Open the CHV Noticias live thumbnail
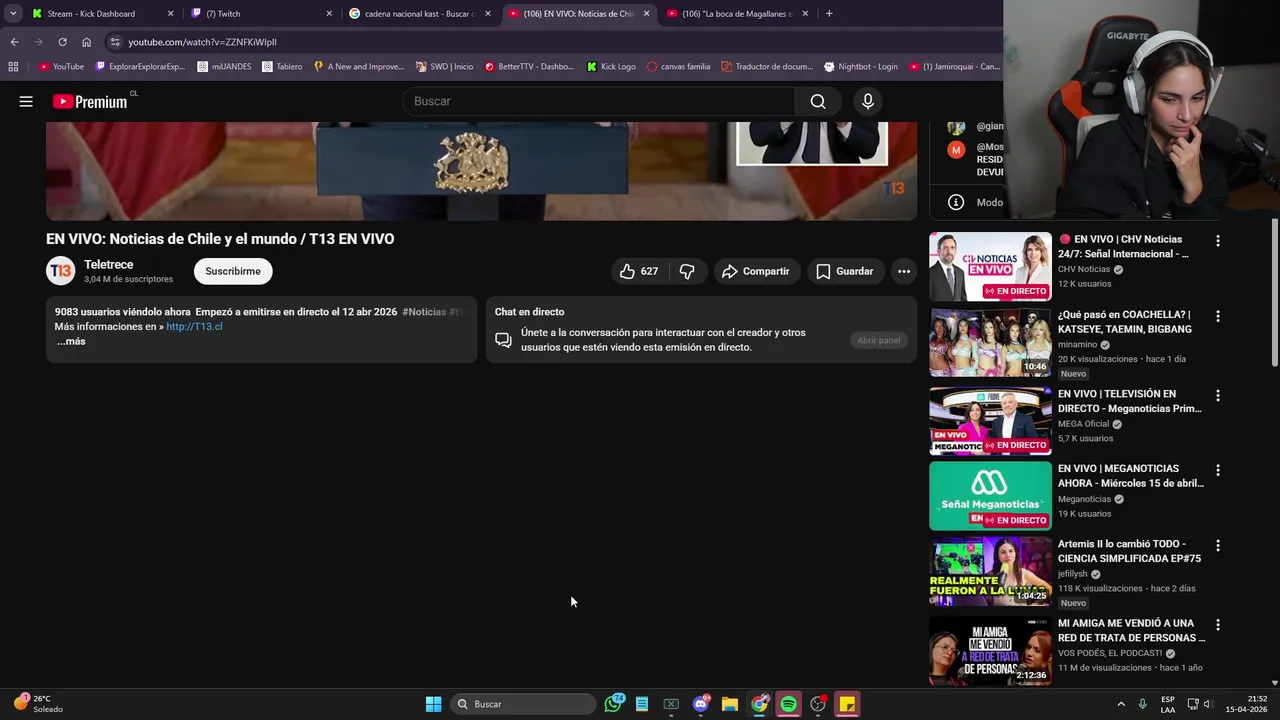The height and width of the screenshot is (720, 1280). pyautogui.click(x=990, y=267)
